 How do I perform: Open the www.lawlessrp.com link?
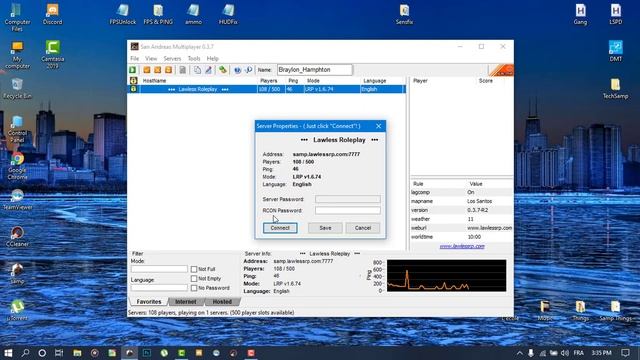(x=462, y=246)
